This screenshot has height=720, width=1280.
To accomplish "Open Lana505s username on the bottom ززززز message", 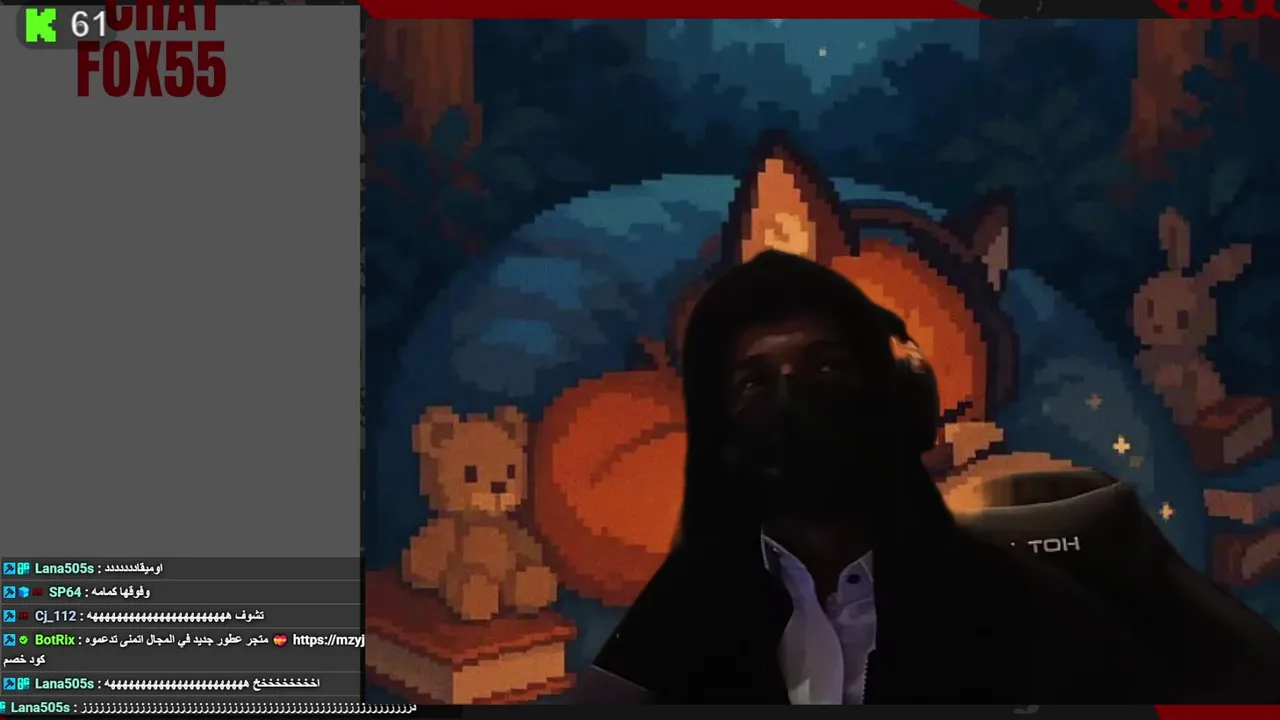I will (40, 708).
